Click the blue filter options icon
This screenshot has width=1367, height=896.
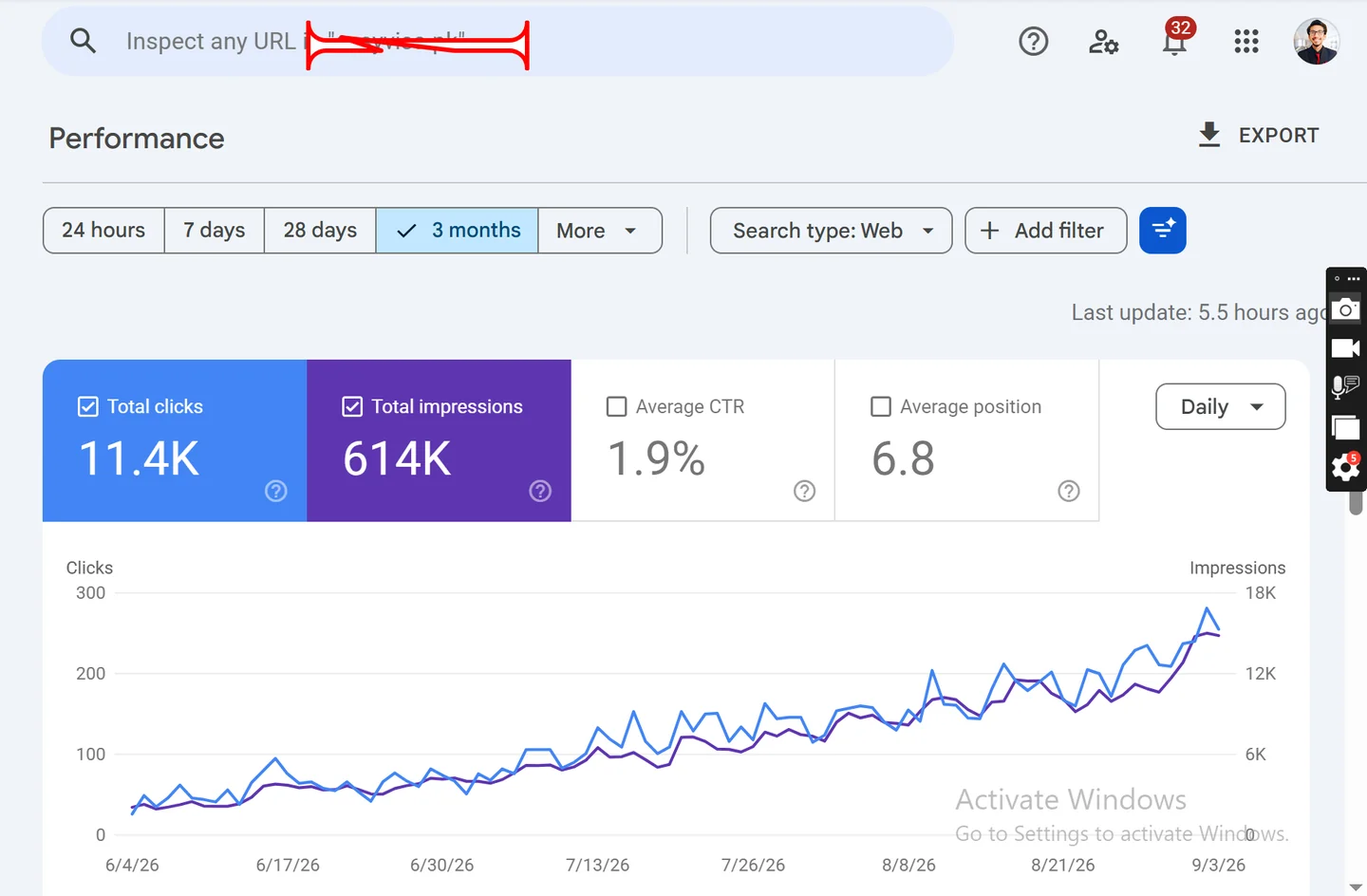click(x=1163, y=231)
